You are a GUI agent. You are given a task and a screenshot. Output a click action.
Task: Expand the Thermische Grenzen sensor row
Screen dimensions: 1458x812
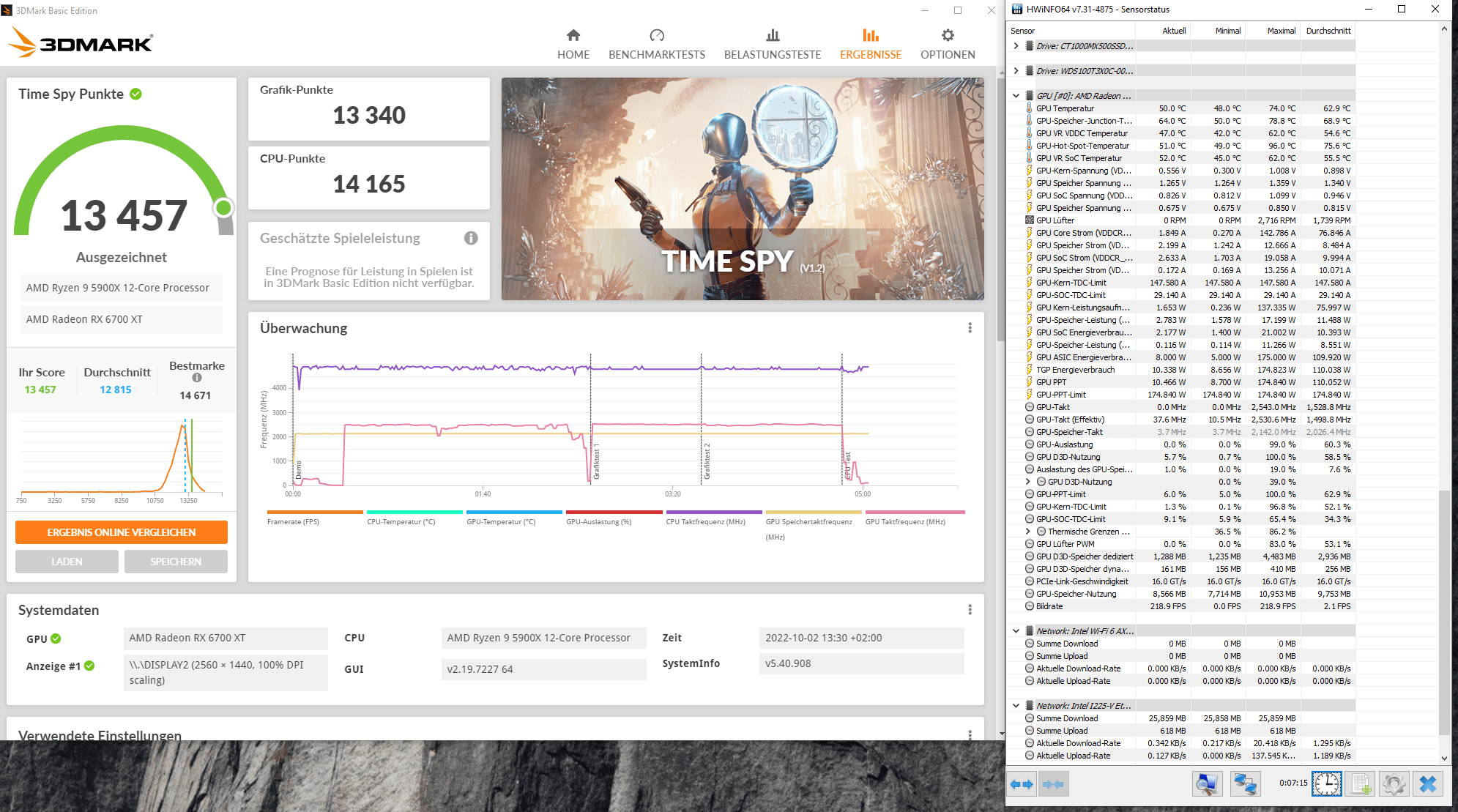[1028, 532]
